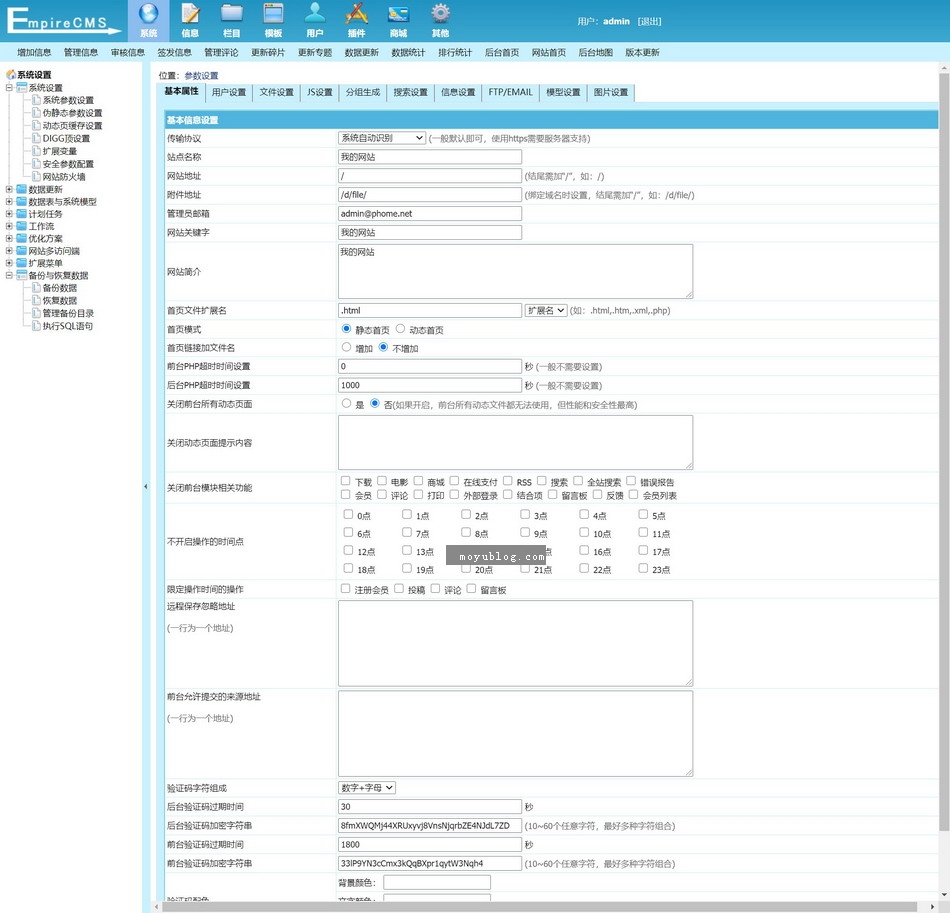Click the page icon next to 扩展变量

36,151
